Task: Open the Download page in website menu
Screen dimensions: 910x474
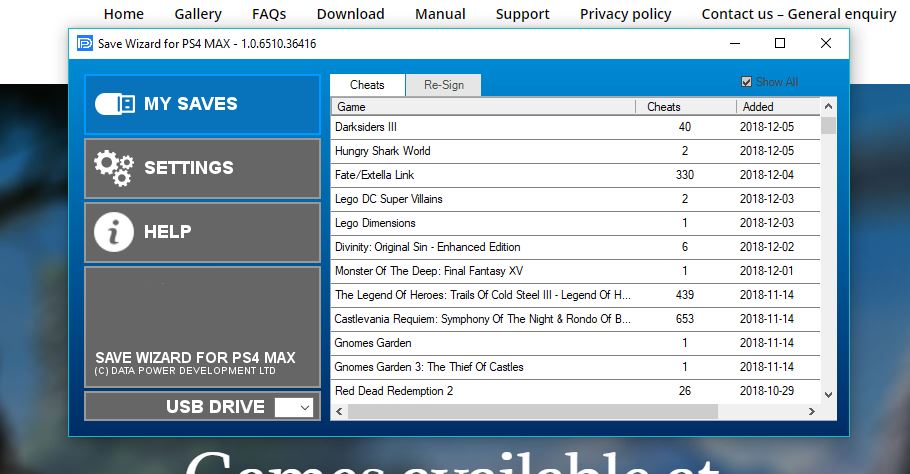Action: tap(350, 14)
